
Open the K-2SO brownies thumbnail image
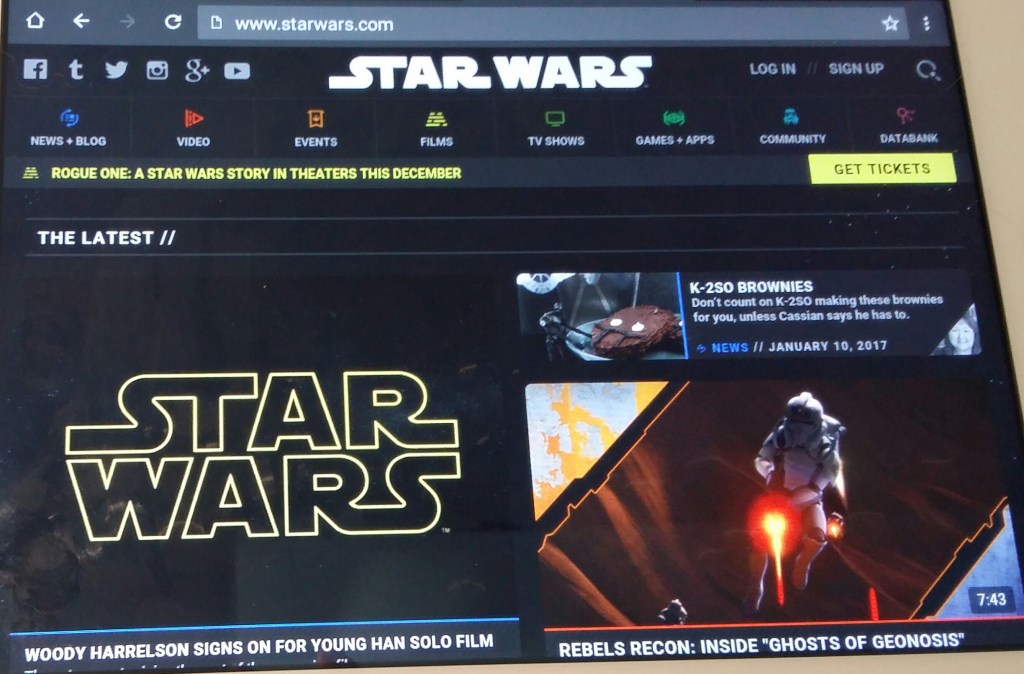(x=601, y=316)
